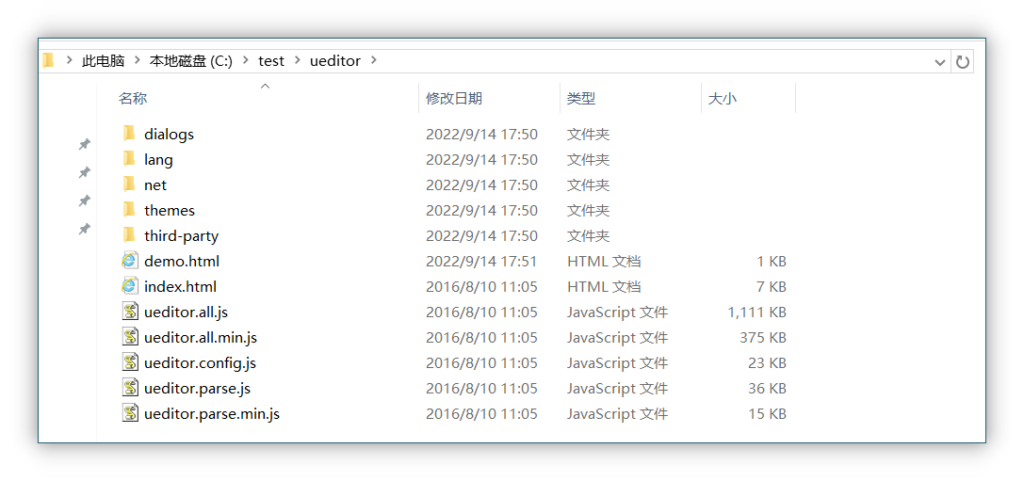Click the third pin icon in navigation pane
1024x481 pixels.
[x=84, y=200]
